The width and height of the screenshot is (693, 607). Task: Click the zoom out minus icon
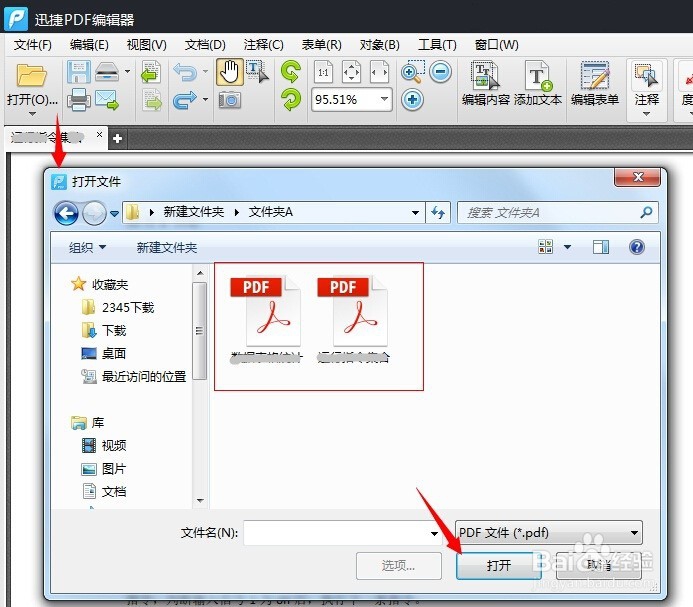(441, 72)
